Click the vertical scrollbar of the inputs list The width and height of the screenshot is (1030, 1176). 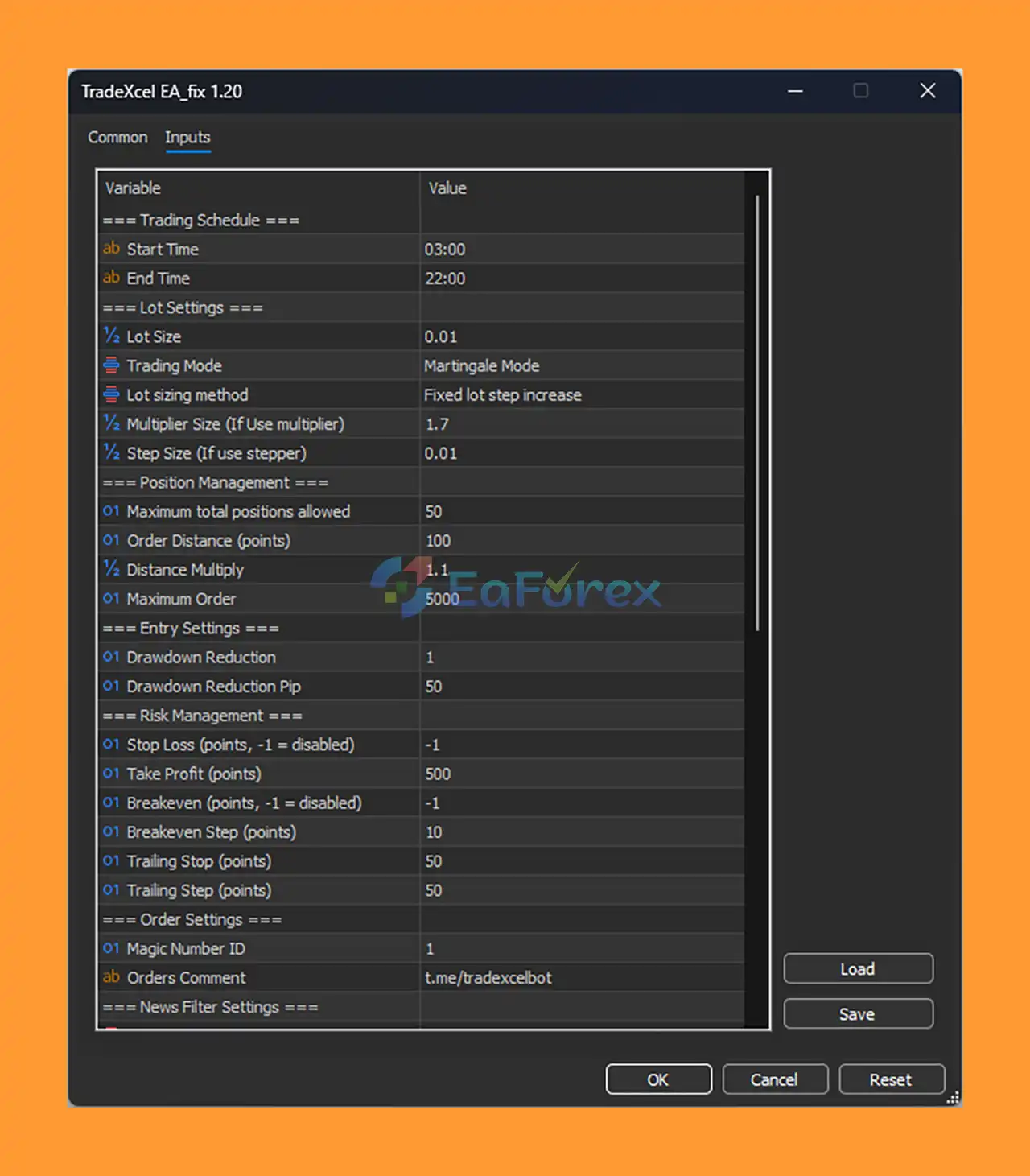[x=756, y=412]
